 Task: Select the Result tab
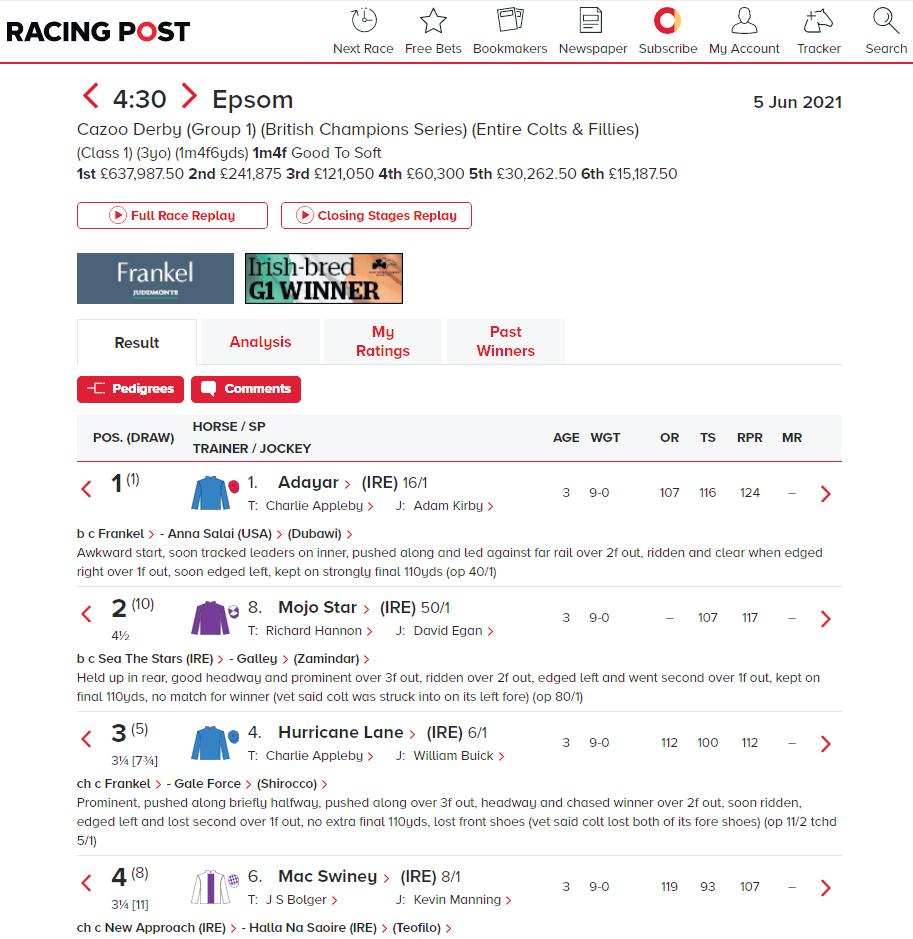pos(137,343)
